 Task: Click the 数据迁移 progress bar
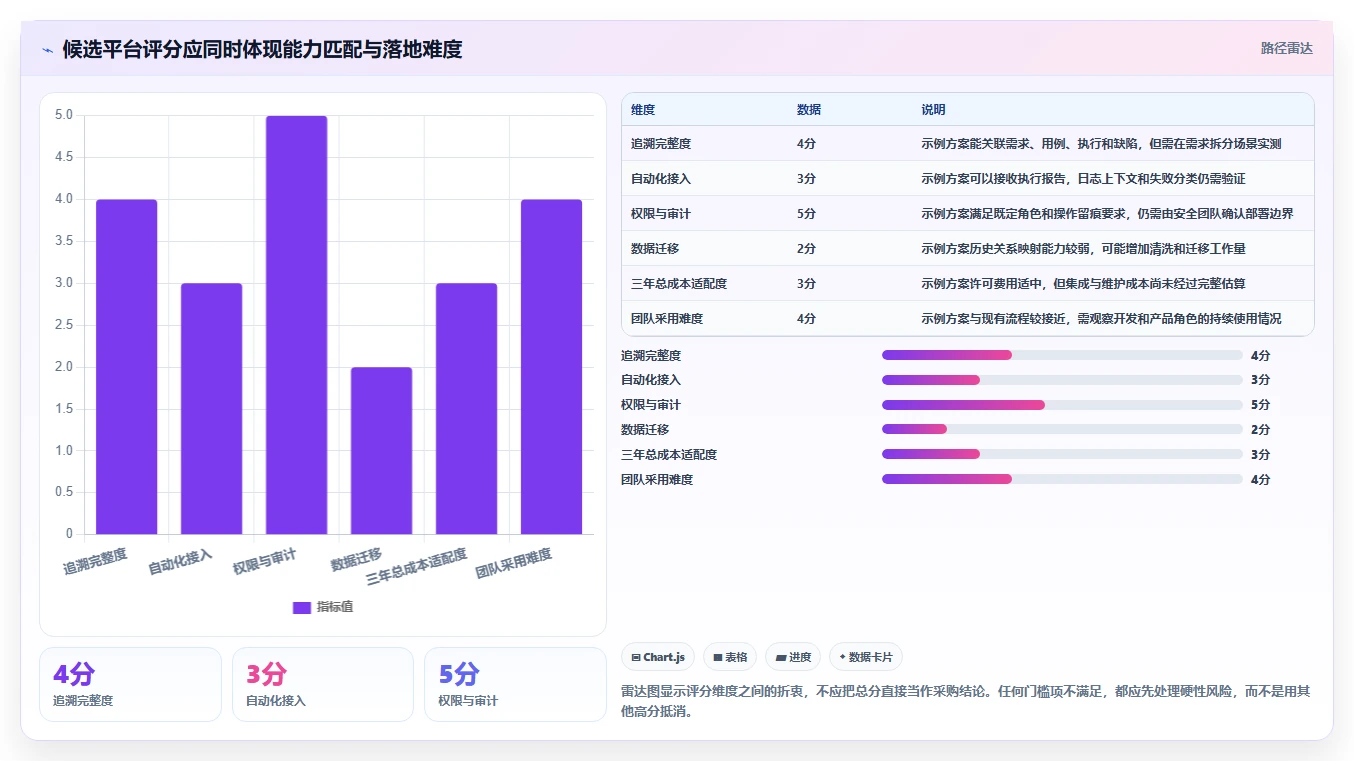(1062, 429)
